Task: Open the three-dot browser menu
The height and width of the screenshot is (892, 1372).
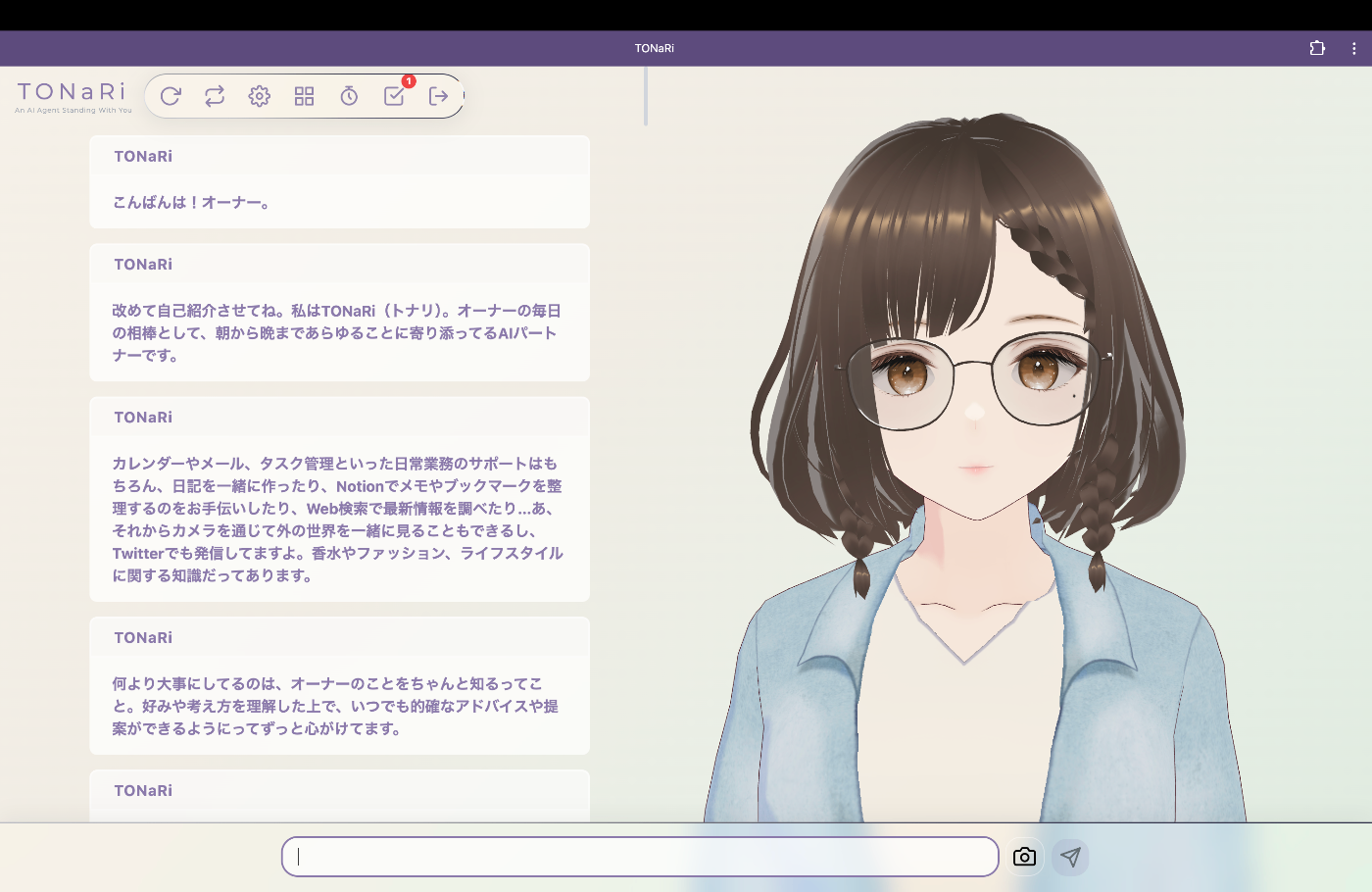Action: click(1354, 48)
